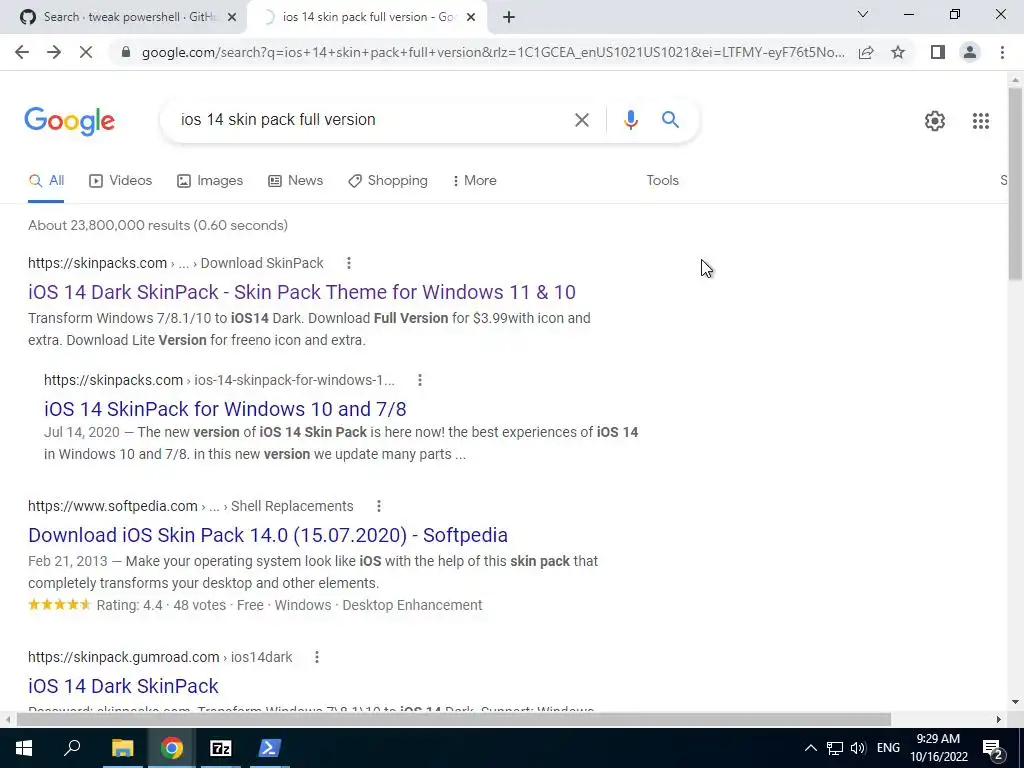This screenshot has width=1024, height=768.
Task: Open the Softpedia iOS Skin Pack download link
Action: 268,535
